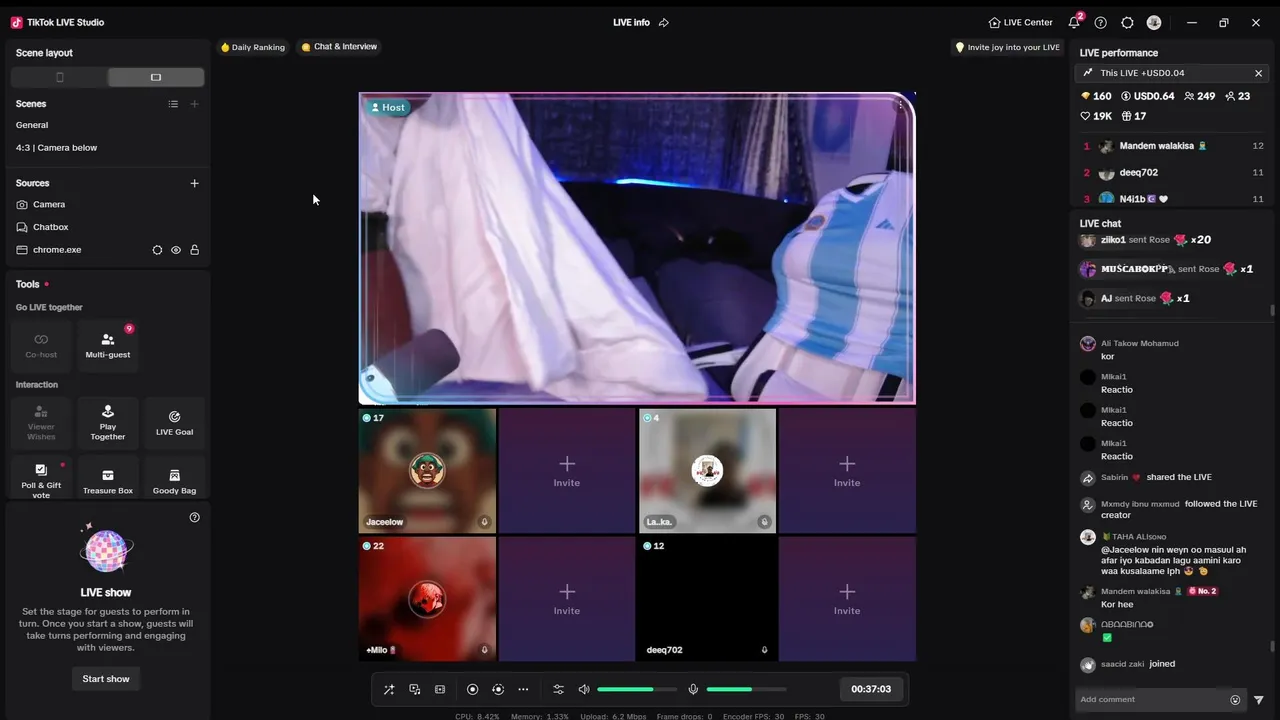Click the clip film icon in bottom toolbar
This screenshot has width=1280, height=720.
click(440, 689)
